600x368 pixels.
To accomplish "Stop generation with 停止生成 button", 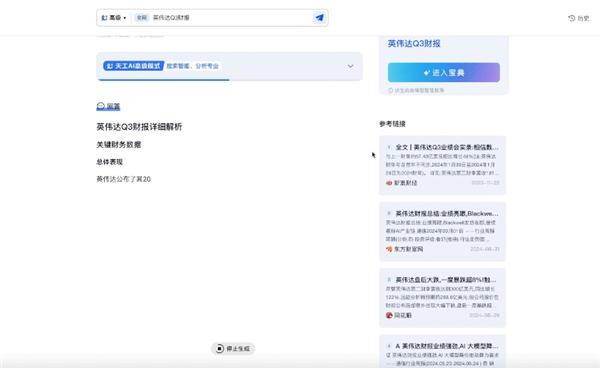I will point(233,348).
